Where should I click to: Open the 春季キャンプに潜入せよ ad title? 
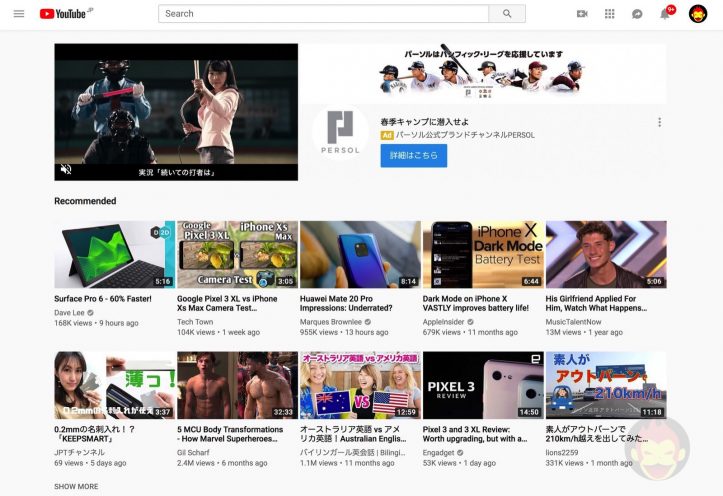point(425,122)
